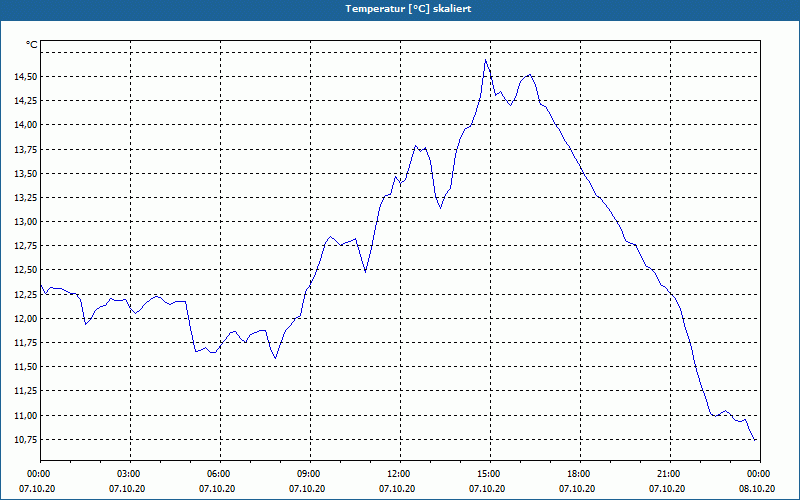Click the °C unit label on axis
This screenshot has width=800, height=500.
coord(32,45)
